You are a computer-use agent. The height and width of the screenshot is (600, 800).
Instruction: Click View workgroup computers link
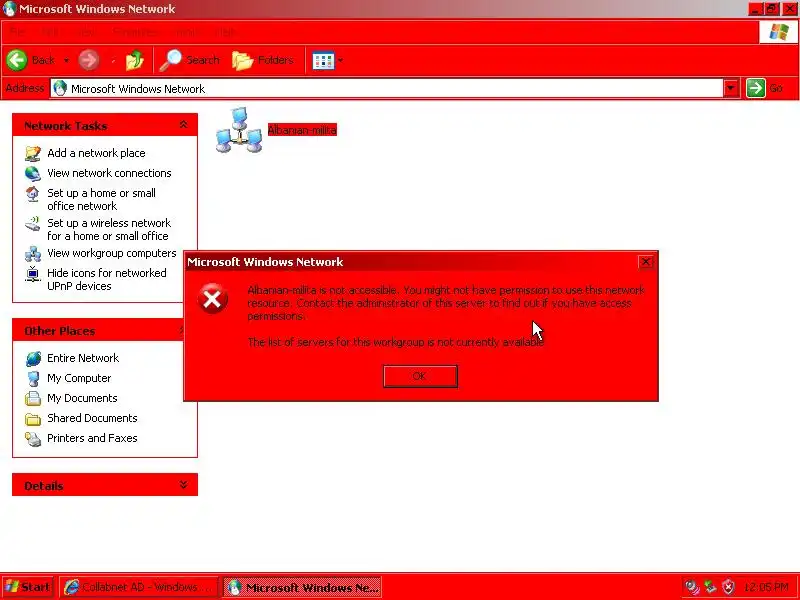tap(112, 253)
